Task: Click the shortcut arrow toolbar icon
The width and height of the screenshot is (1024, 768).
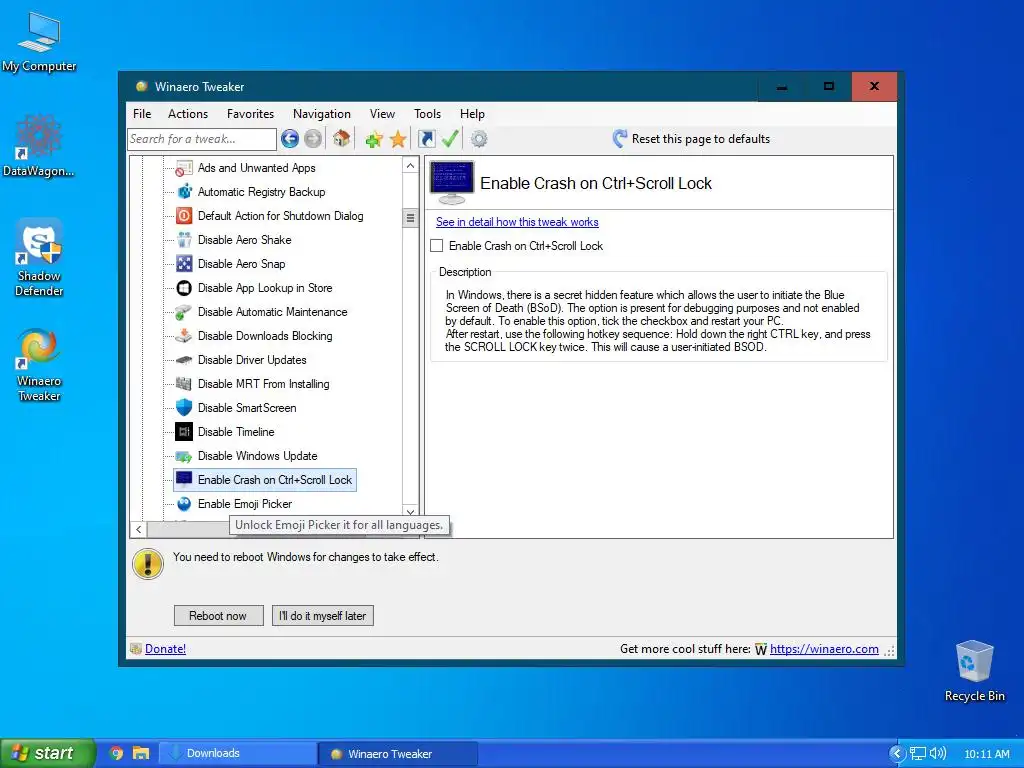Action: point(426,138)
